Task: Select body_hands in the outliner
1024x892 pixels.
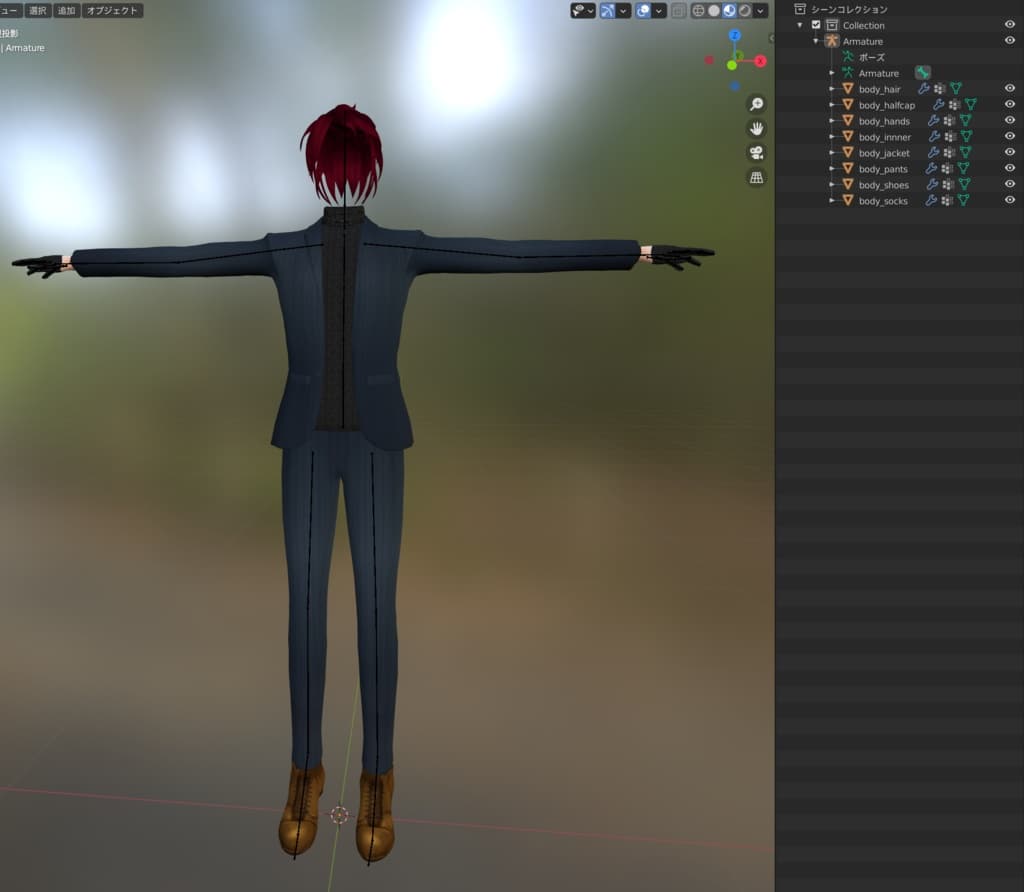Action: point(884,121)
